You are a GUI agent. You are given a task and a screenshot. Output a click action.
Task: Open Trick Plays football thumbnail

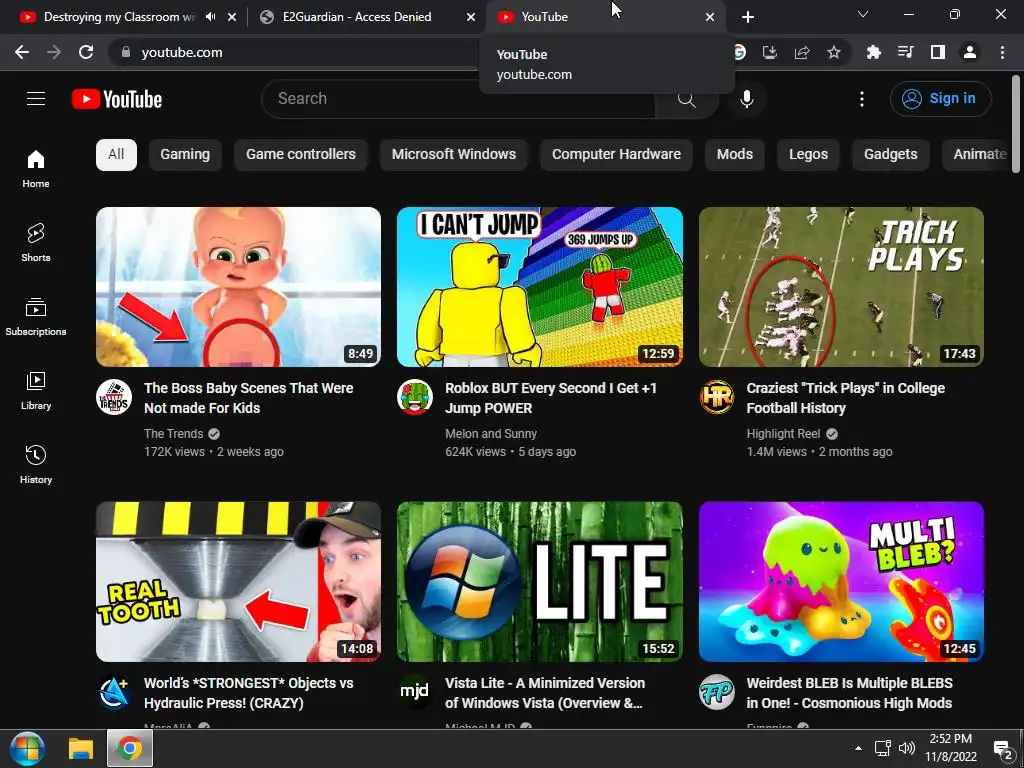click(x=841, y=287)
